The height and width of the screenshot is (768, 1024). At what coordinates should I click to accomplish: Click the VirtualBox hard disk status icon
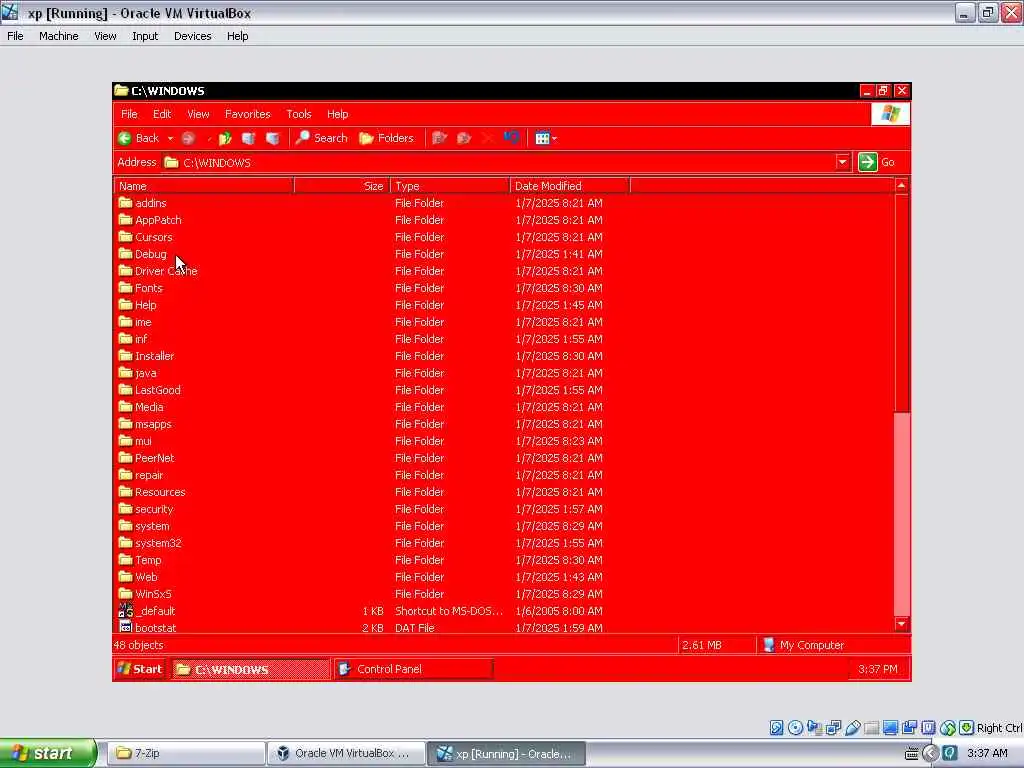click(776, 728)
